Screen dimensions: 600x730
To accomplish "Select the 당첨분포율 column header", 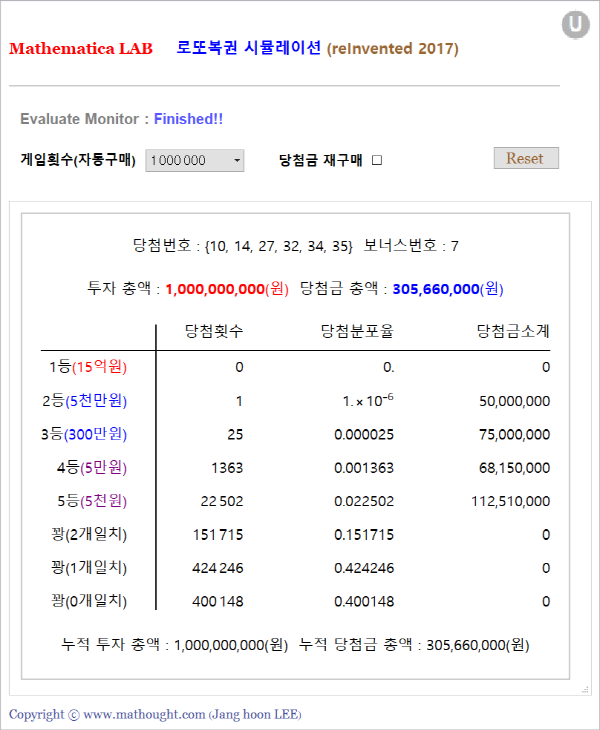I will tap(357, 330).
